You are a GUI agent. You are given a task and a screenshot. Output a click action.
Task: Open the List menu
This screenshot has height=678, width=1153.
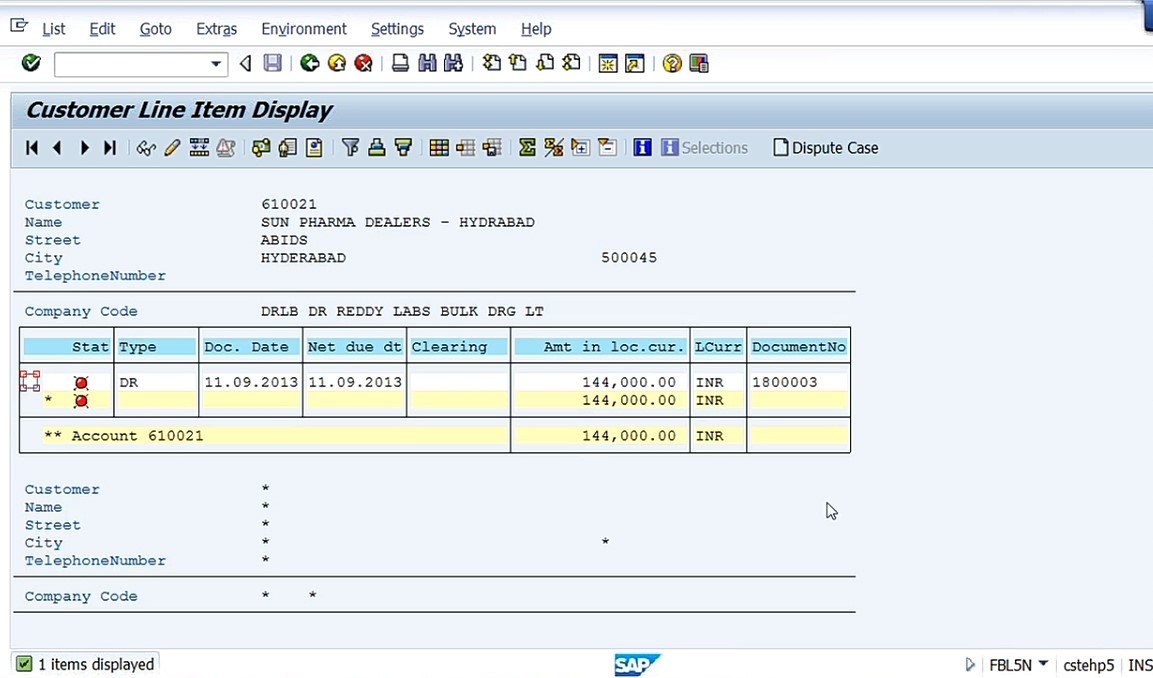[54, 29]
